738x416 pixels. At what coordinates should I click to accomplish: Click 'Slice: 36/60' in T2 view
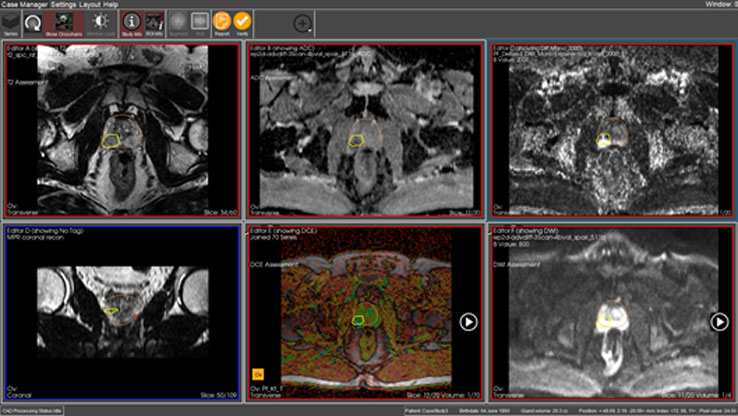pyautogui.click(x=221, y=213)
